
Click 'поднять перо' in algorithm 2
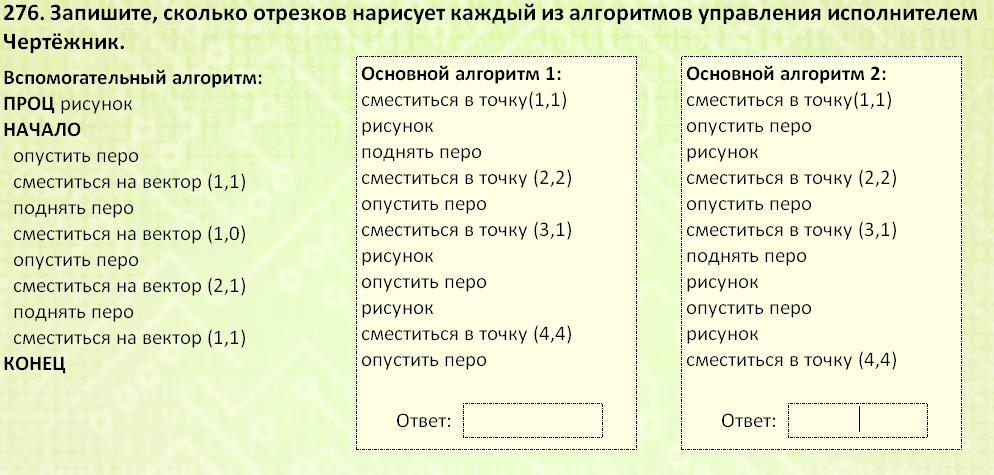746,256
